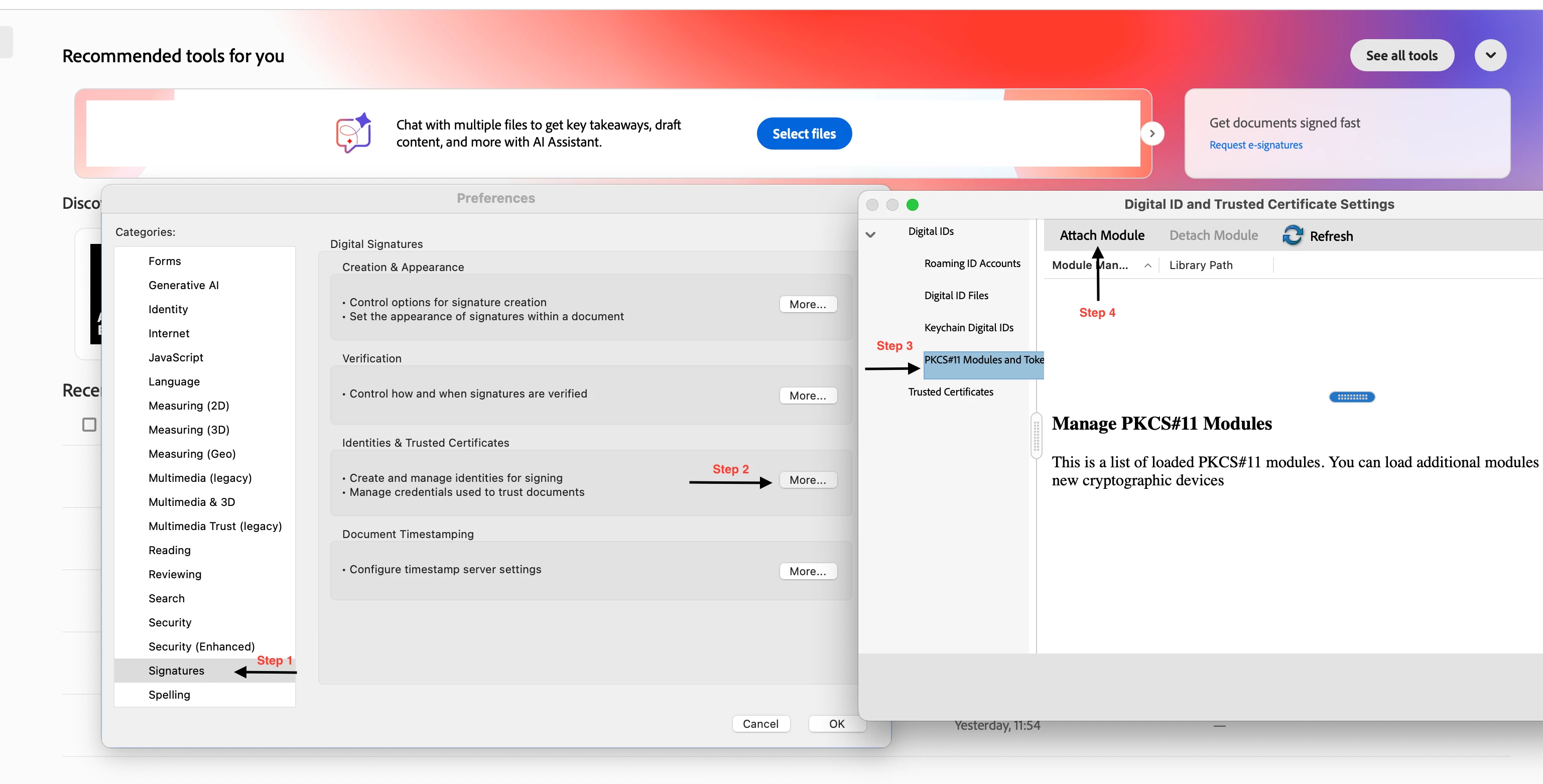
Task: Select Signatures in the Categories list
Action: [176, 670]
